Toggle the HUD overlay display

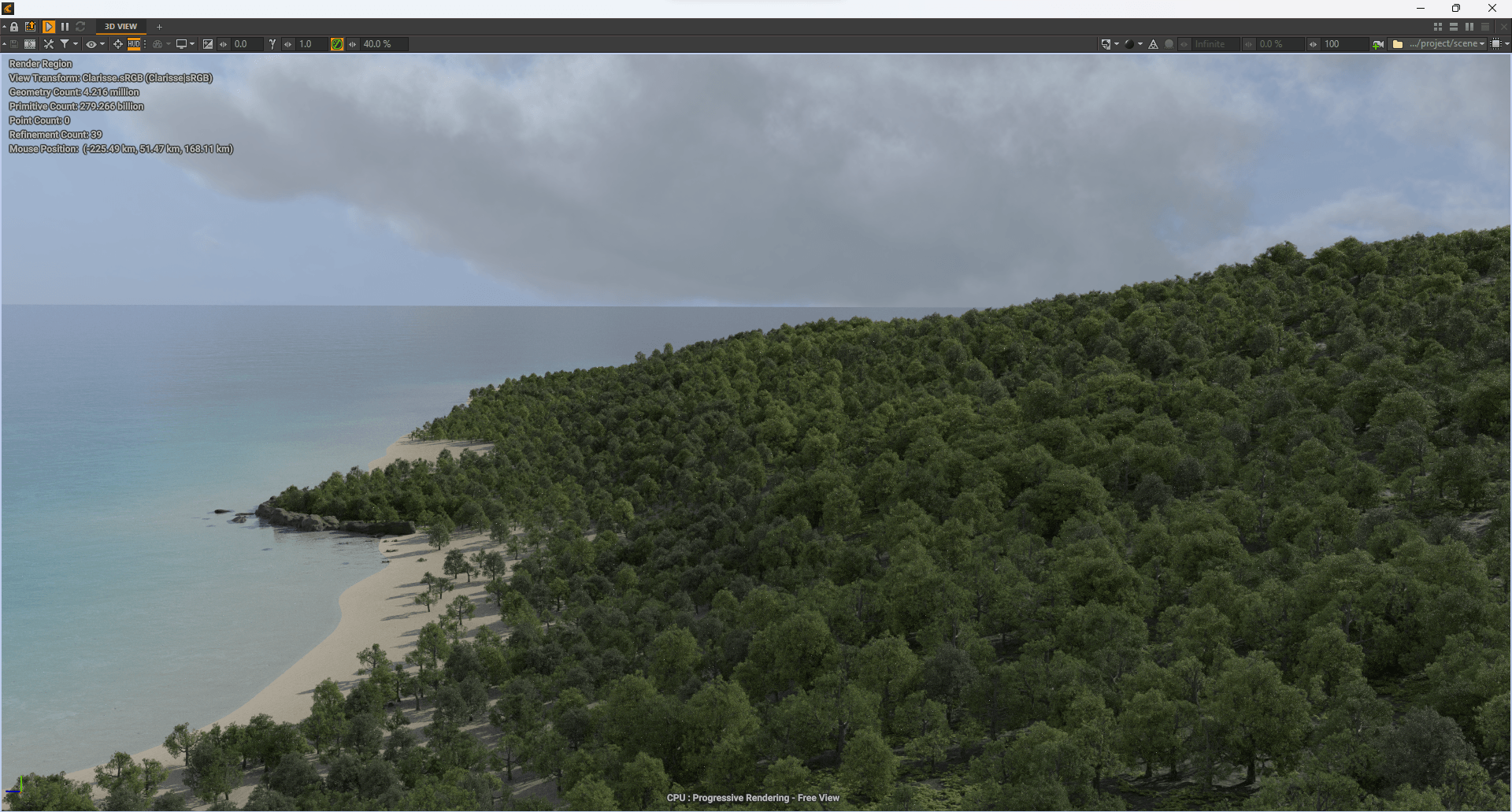[x=134, y=44]
